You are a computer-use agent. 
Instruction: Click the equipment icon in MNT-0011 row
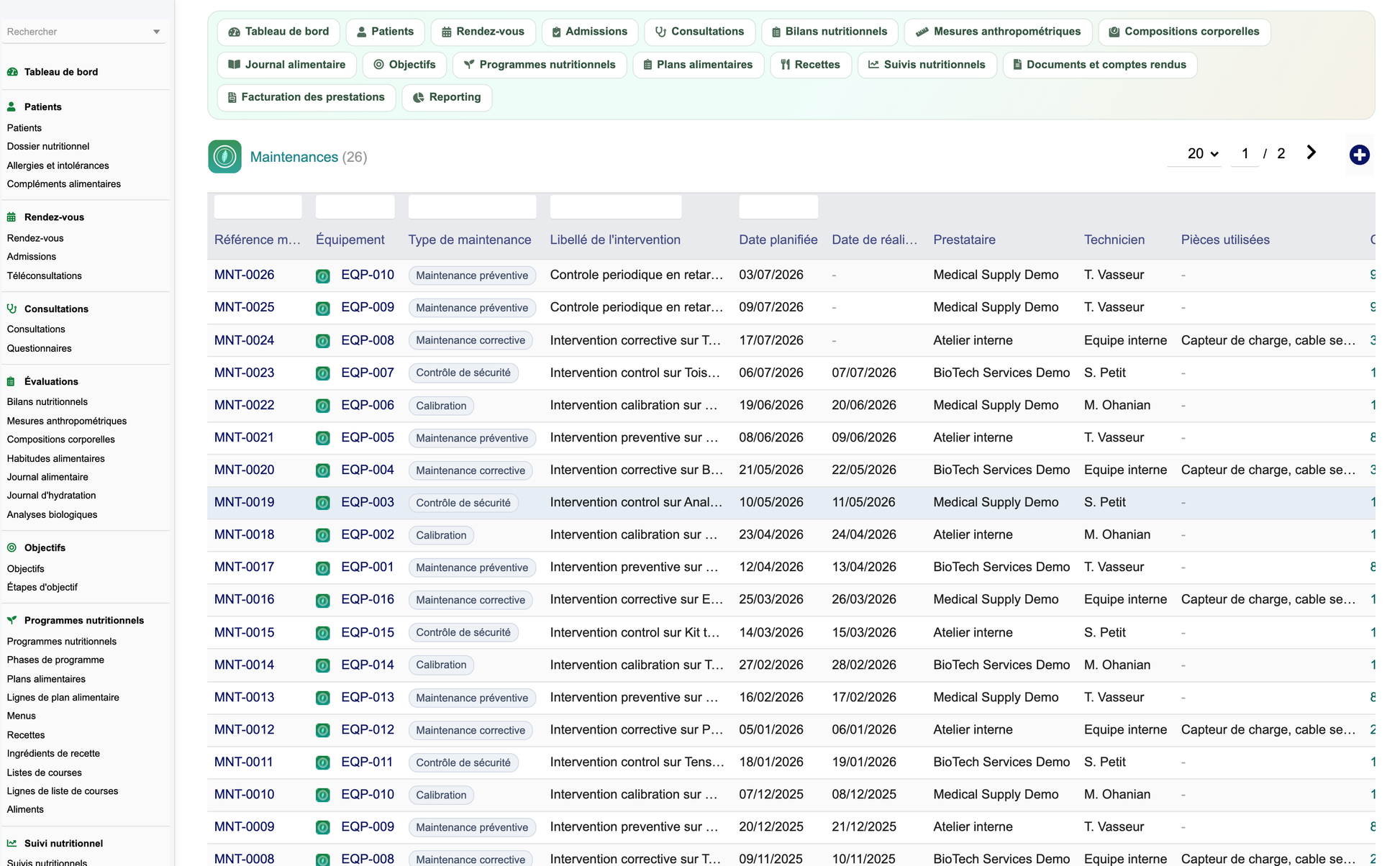coord(323,762)
